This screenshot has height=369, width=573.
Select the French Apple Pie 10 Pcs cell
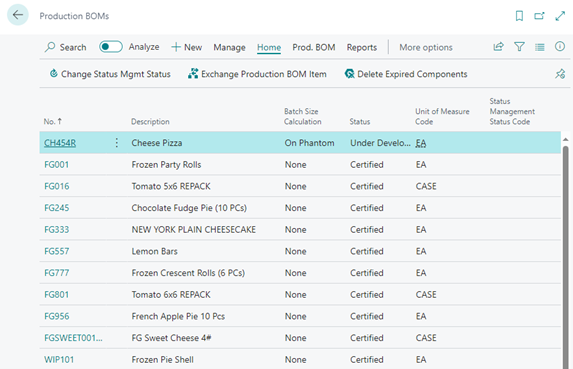click(x=178, y=316)
